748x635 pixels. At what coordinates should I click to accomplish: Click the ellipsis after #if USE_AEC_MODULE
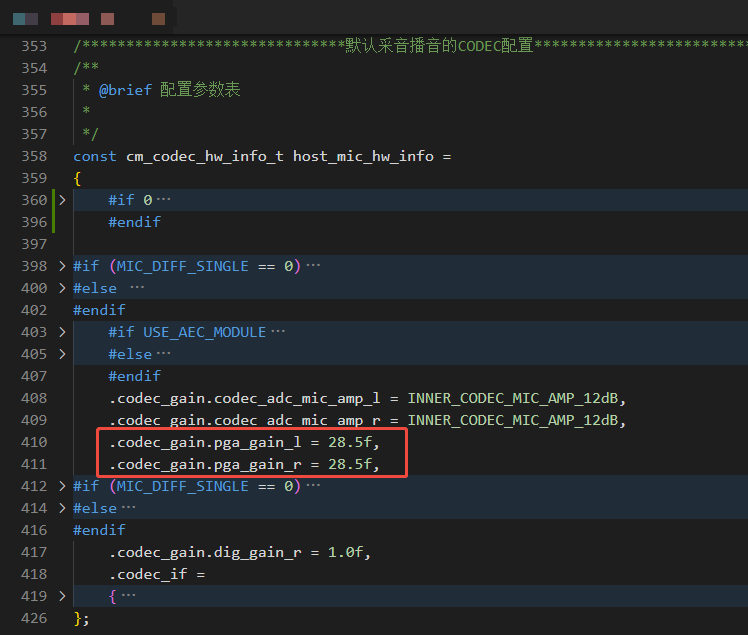pos(278,332)
